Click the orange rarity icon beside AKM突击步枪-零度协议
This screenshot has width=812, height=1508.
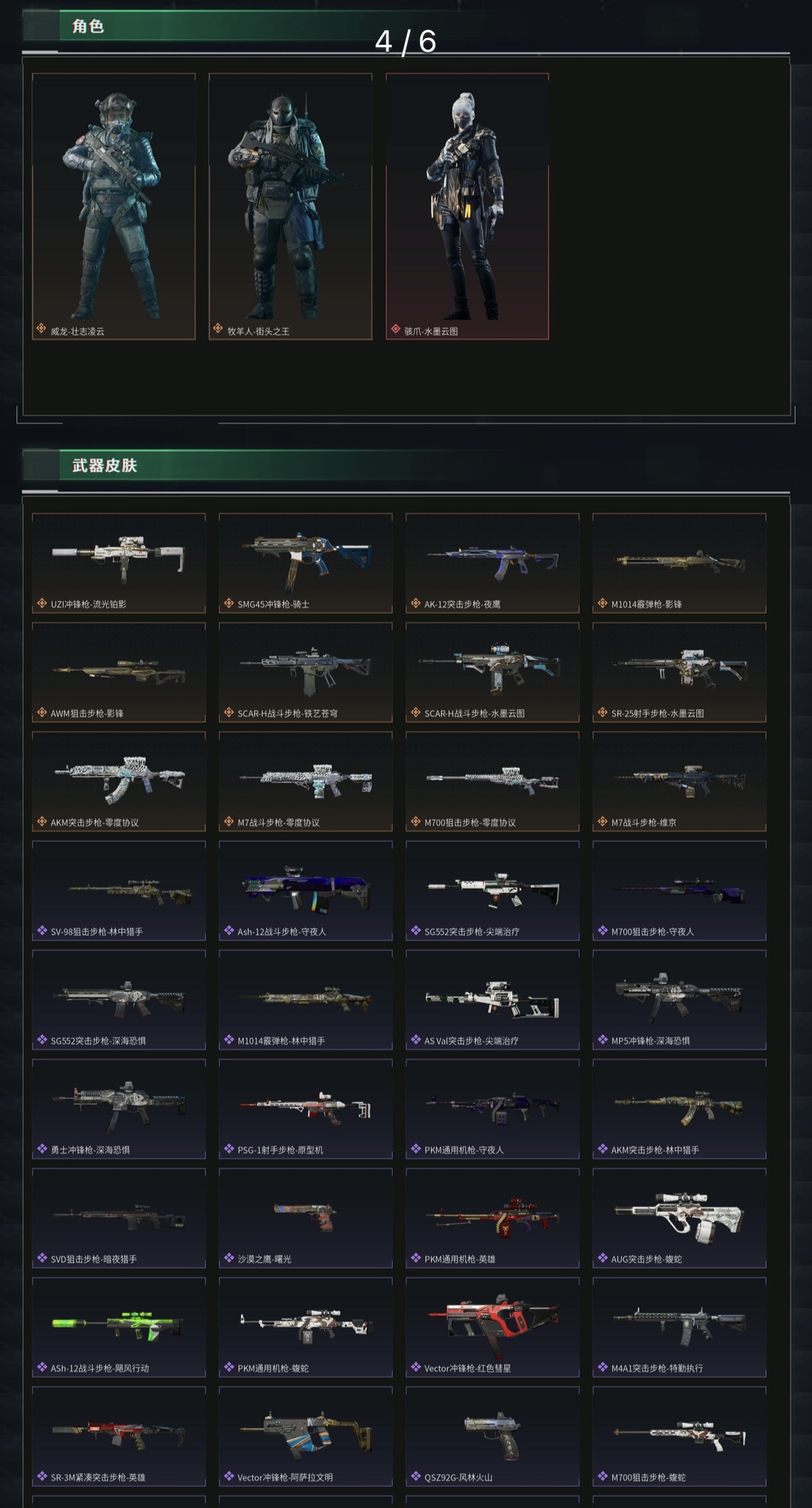point(42,821)
